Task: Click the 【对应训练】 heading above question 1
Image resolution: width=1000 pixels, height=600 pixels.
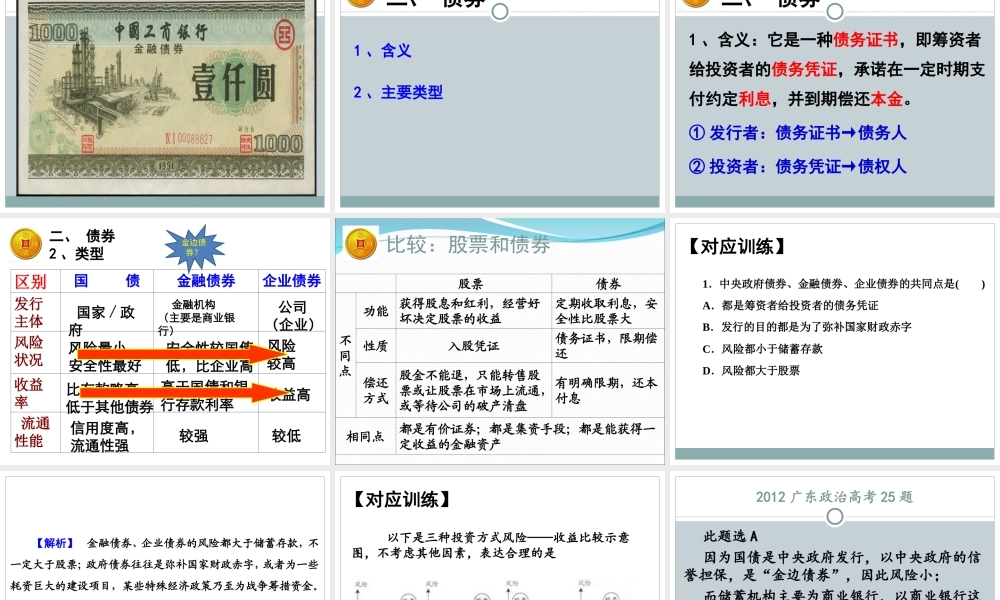Action: tap(736, 247)
